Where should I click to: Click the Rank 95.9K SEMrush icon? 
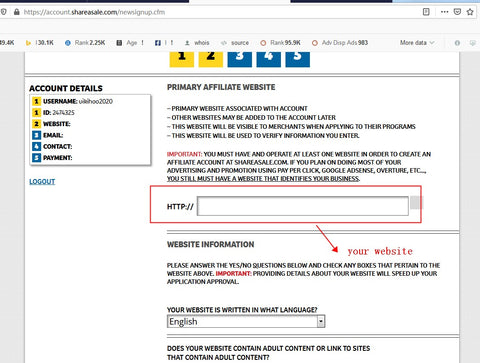pos(263,43)
